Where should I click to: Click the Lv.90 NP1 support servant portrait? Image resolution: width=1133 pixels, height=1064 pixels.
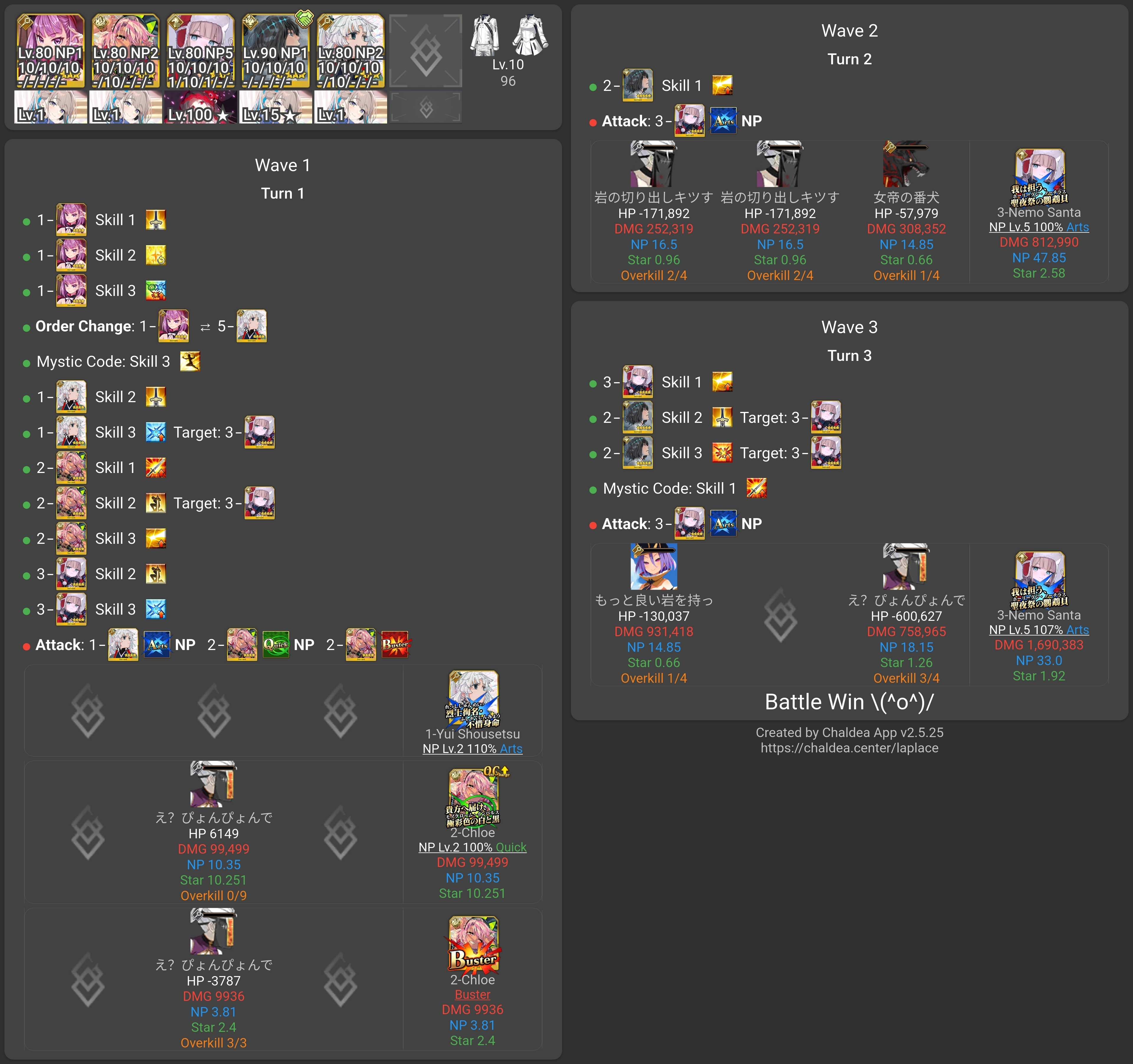coord(275,51)
